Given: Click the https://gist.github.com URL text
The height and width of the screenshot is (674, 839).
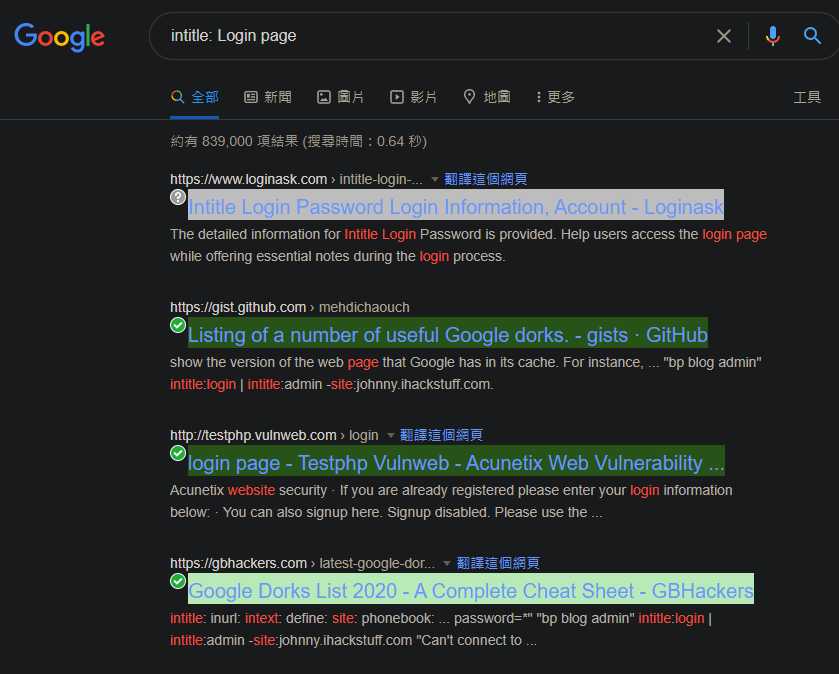Looking at the screenshot, I should (x=238, y=308).
